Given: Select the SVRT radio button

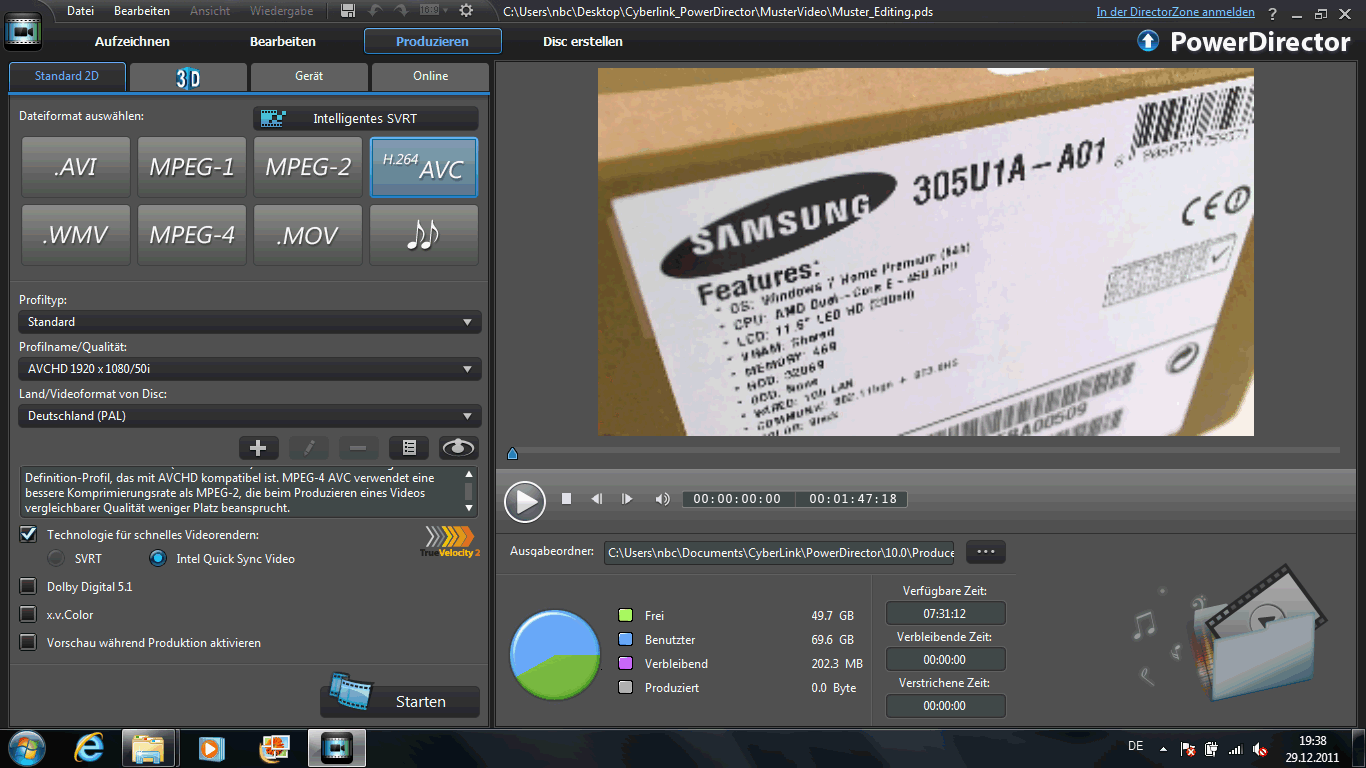Looking at the screenshot, I should 57,559.
